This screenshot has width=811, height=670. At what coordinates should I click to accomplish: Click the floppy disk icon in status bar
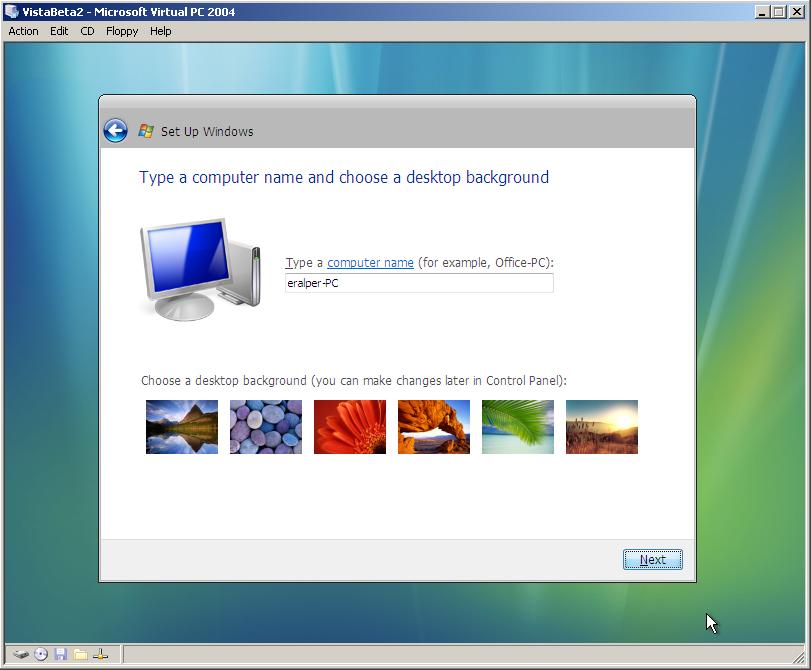click(61, 654)
